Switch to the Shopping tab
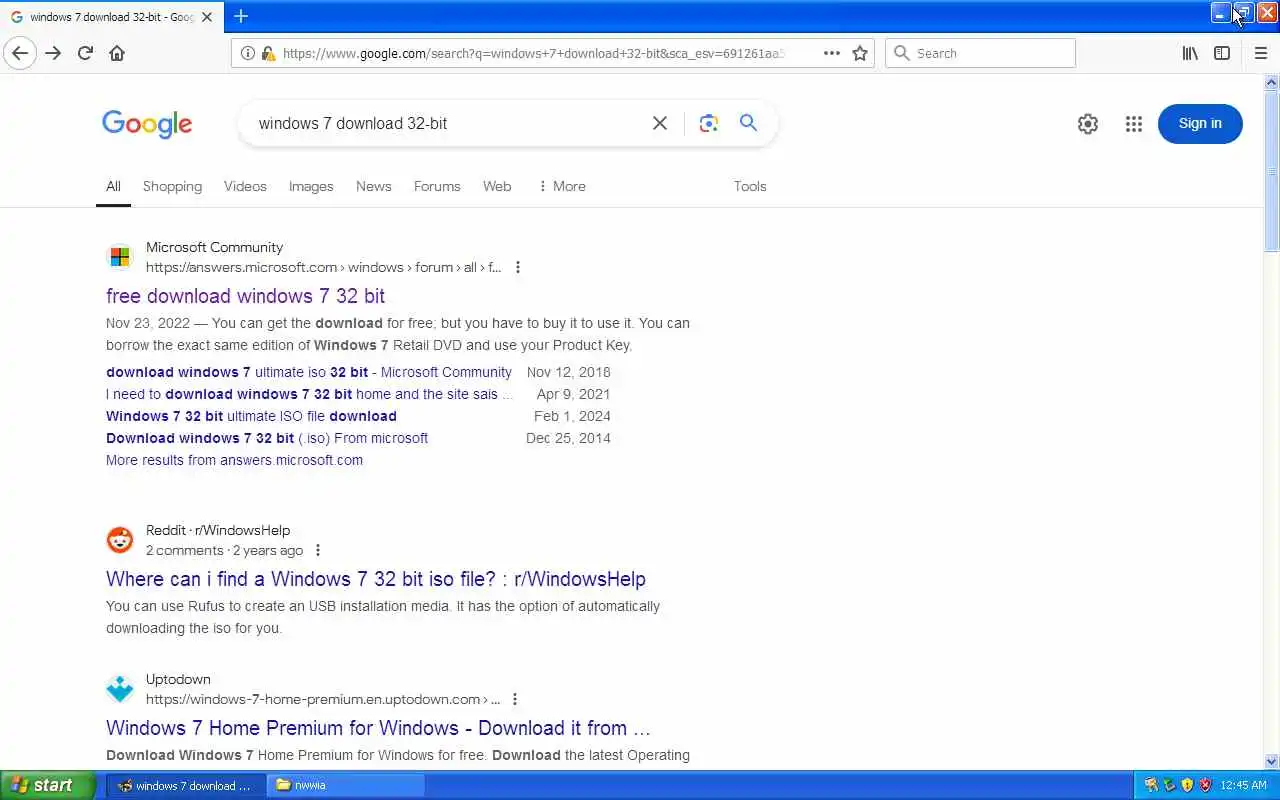The width and height of the screenshot is (1280, 800). click(172, 186)
